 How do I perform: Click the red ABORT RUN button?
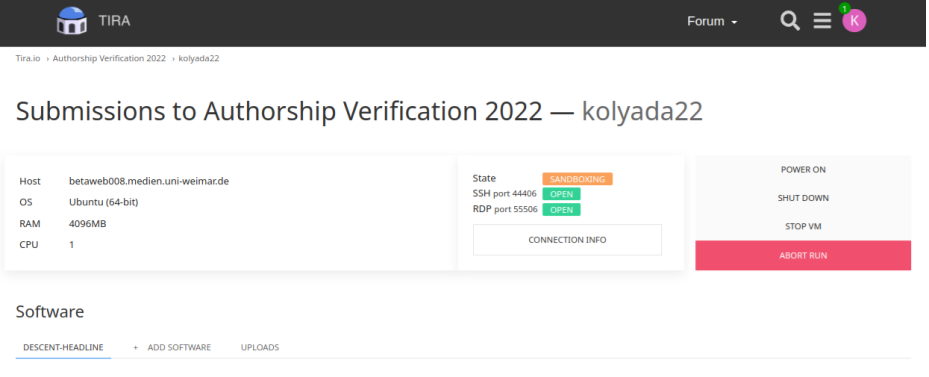(803, 255)
